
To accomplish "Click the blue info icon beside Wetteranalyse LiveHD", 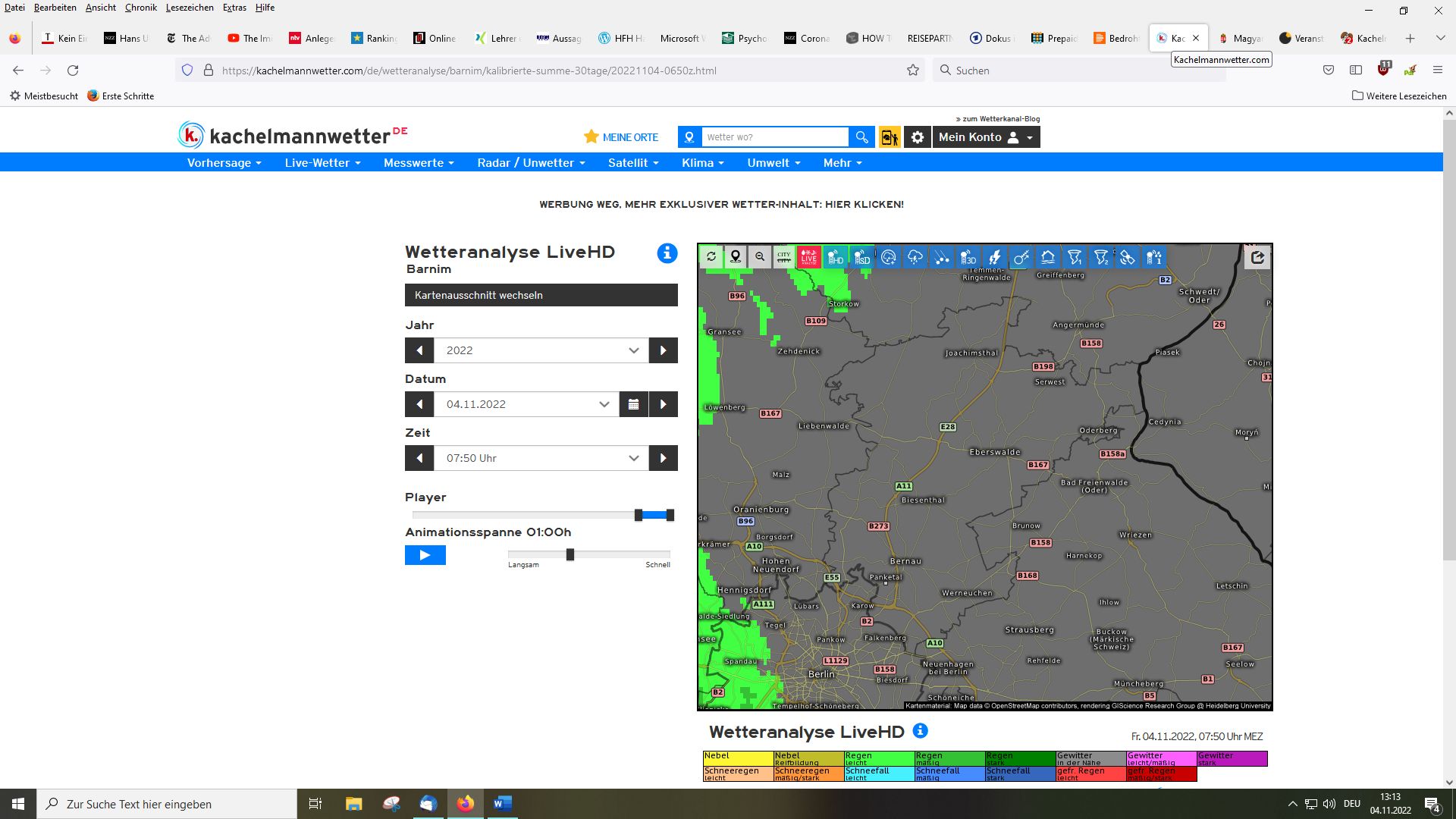I will click(x=667, y=253).
